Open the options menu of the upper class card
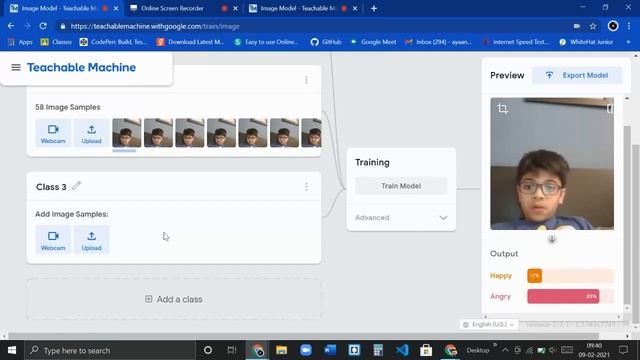 306,80
